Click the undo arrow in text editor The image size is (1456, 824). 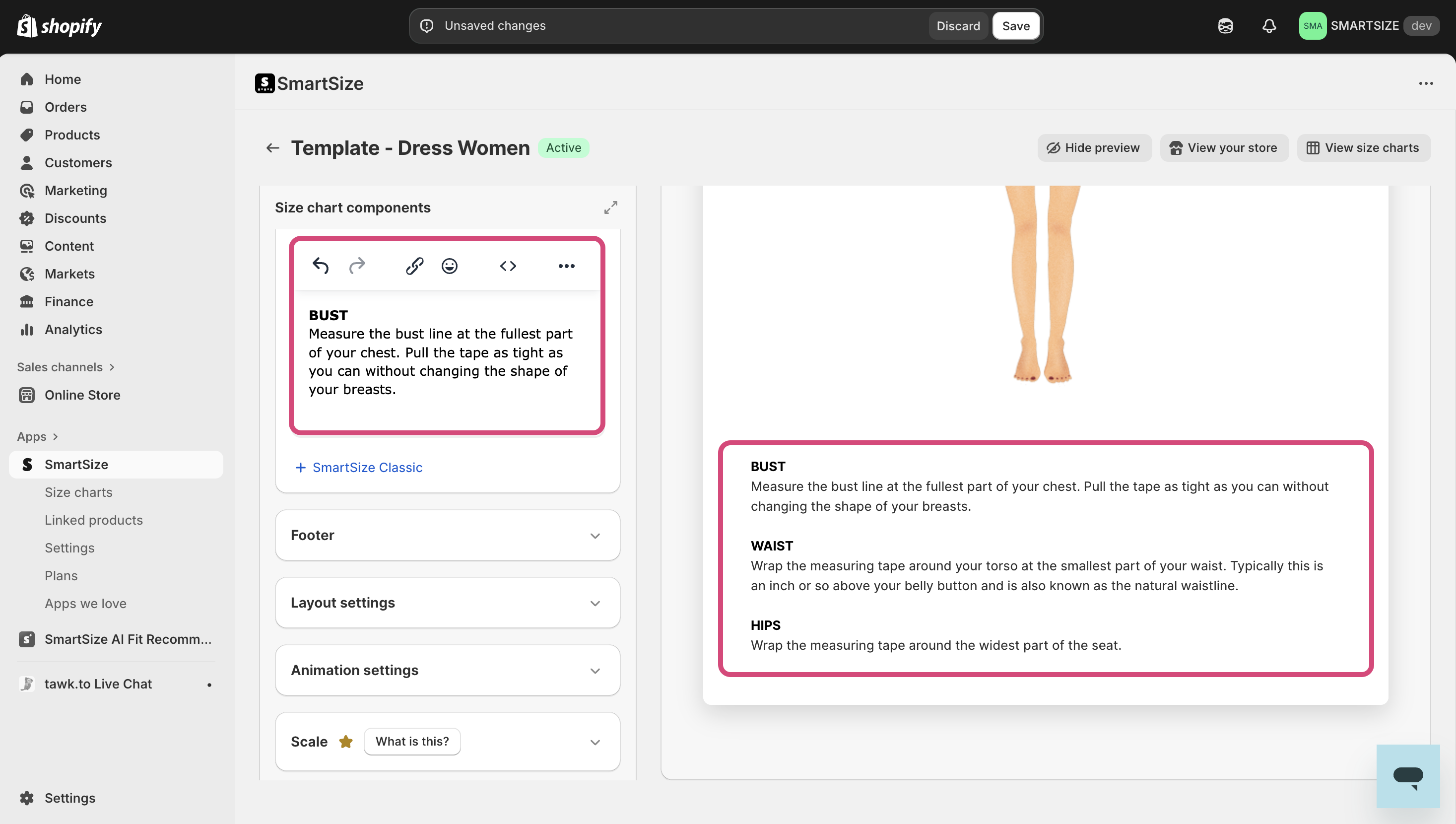(x=320, y=266)
